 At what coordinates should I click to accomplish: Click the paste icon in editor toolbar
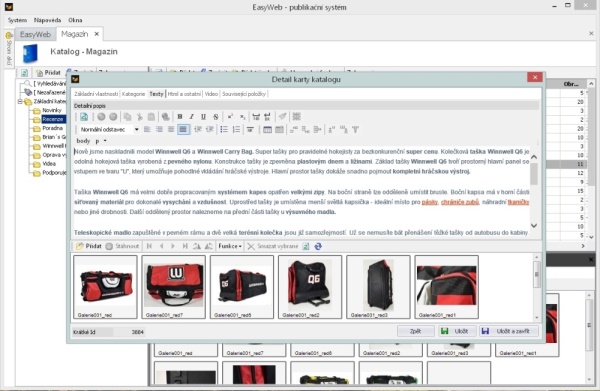[x=152, y=117]
